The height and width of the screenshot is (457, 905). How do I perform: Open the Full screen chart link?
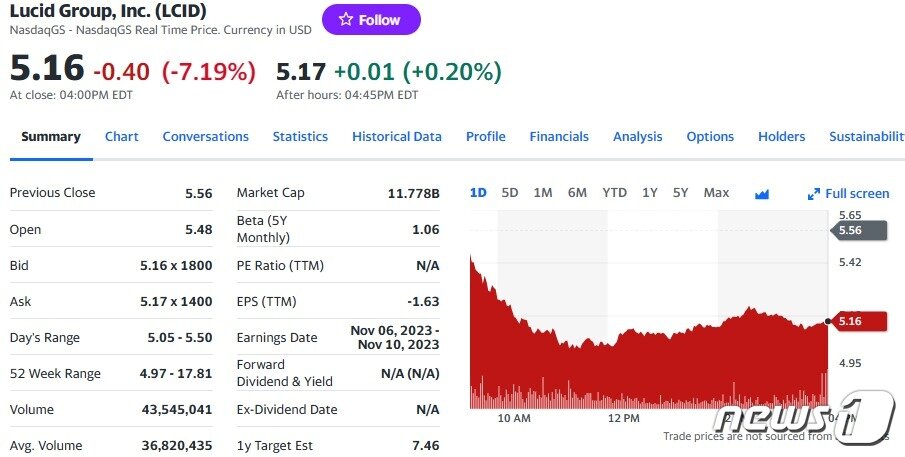[x=856, y=194]
